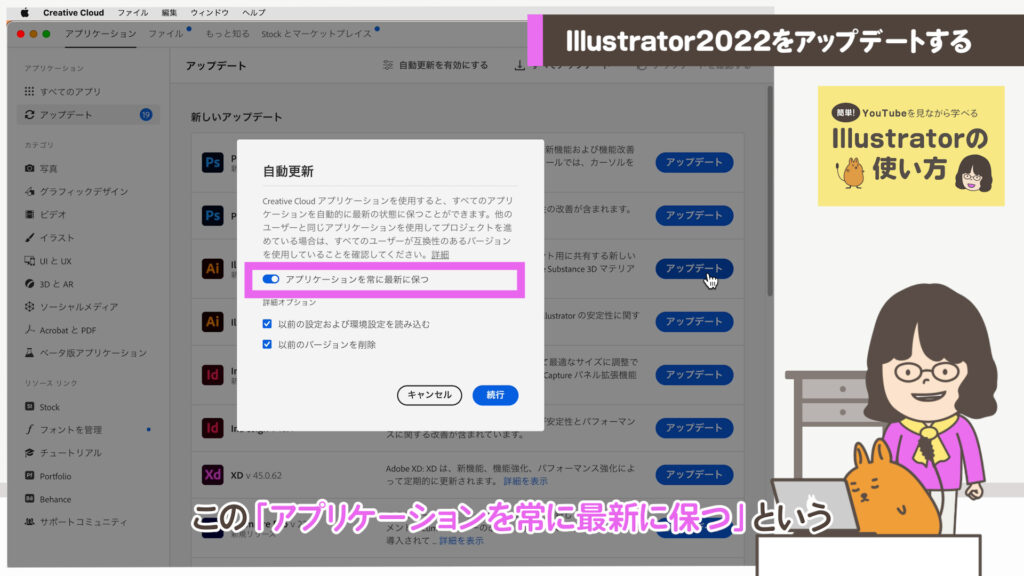Click the XD app icon

(212, 475)
